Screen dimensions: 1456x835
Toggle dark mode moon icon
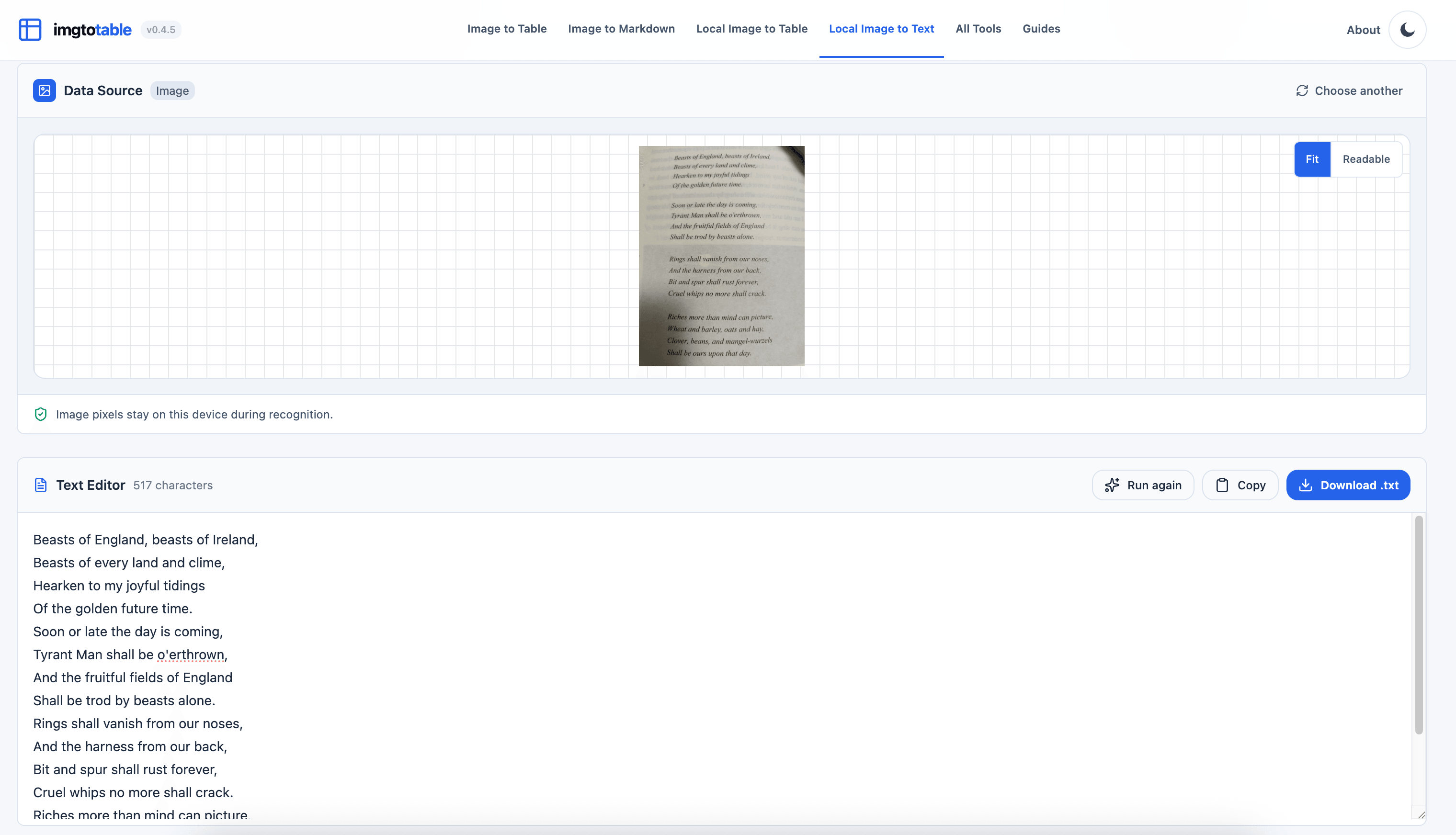[1407, 30]
